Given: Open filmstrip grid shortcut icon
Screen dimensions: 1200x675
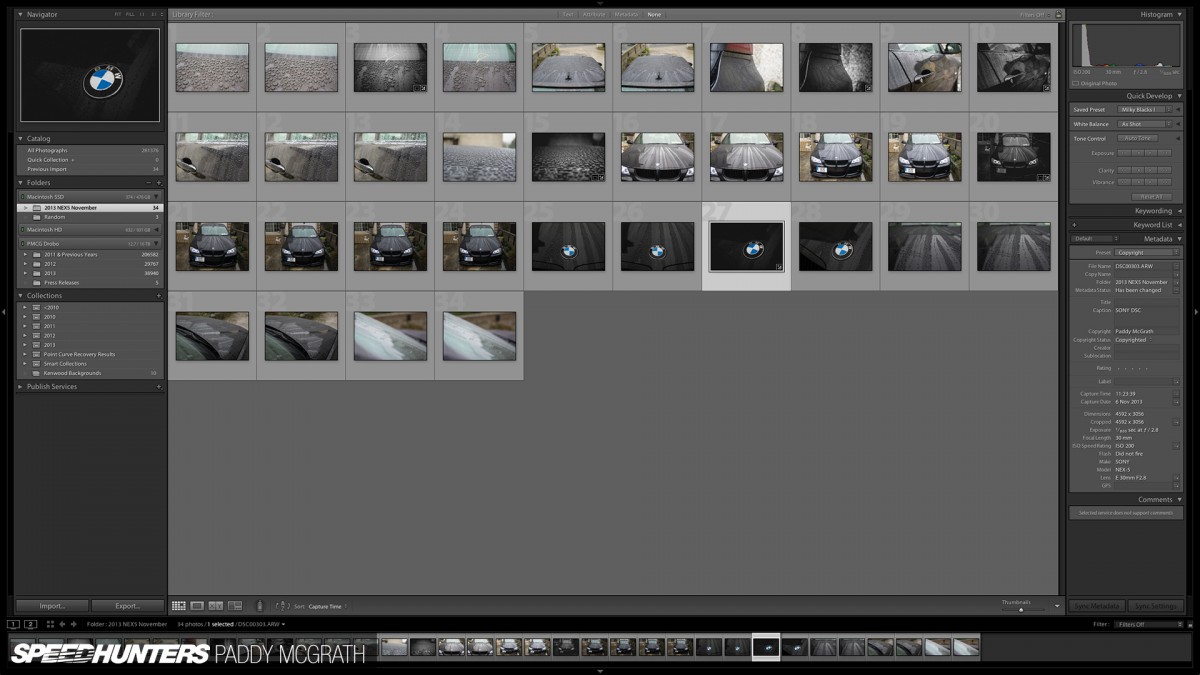Looking at the screenshot, I should (x=50, y=624).
